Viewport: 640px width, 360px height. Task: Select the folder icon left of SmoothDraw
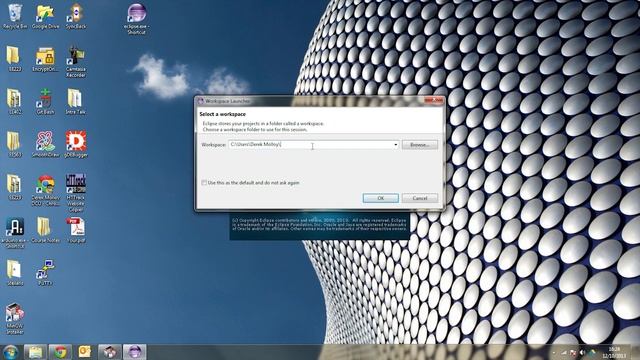click(15, 144)
